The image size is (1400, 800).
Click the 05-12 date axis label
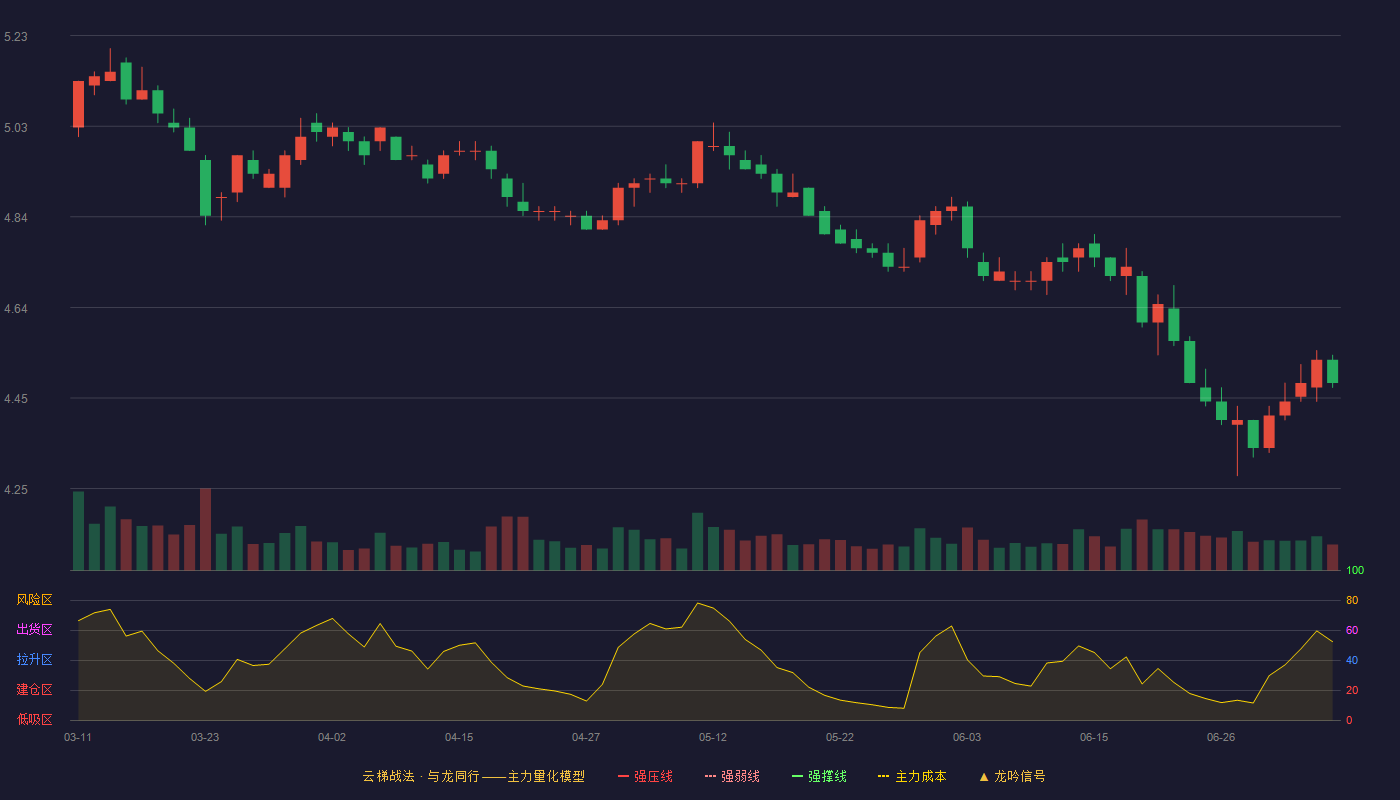(713, 737)
